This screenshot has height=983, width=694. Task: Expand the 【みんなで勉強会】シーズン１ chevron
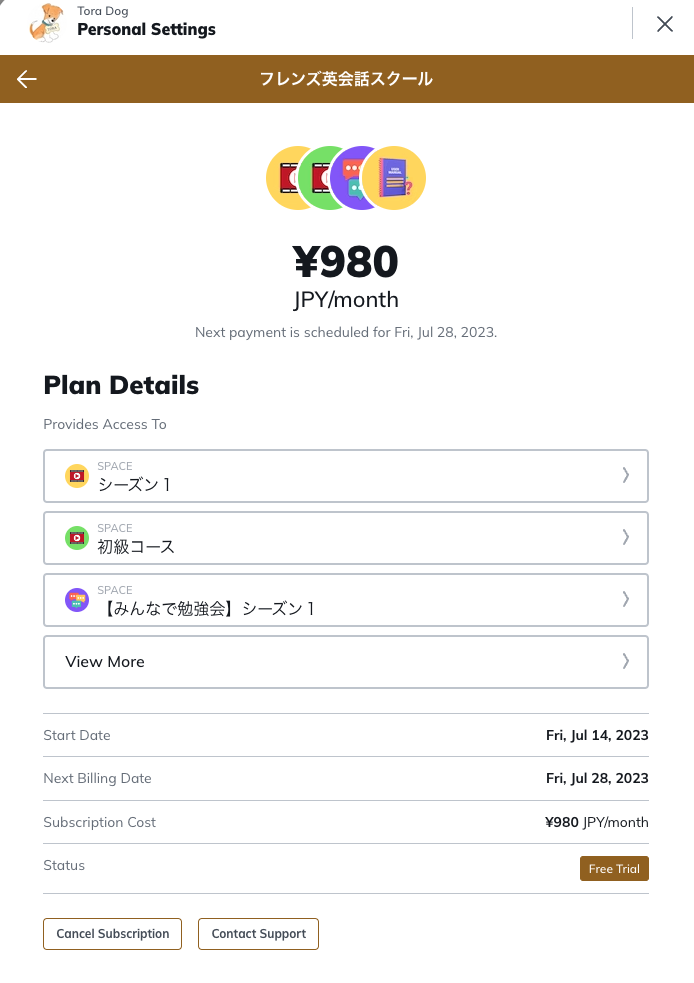[x=626, y=600]
